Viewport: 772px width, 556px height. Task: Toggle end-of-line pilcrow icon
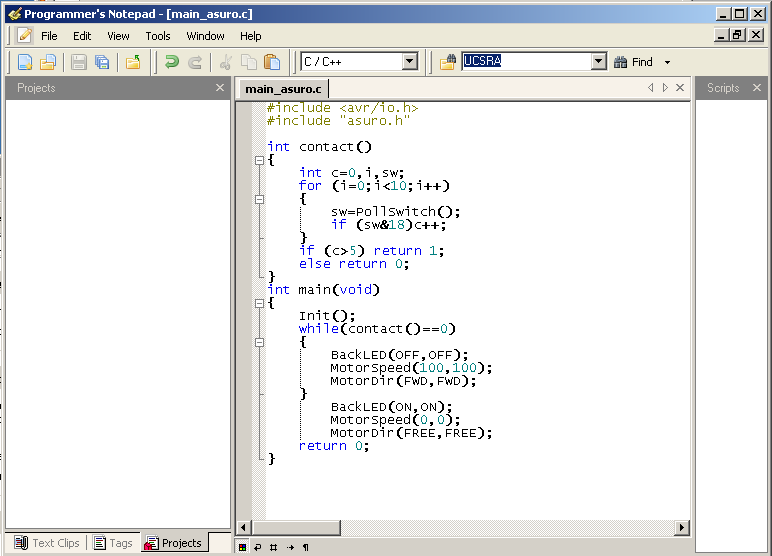pyautogui.click(x=306, y=547)
